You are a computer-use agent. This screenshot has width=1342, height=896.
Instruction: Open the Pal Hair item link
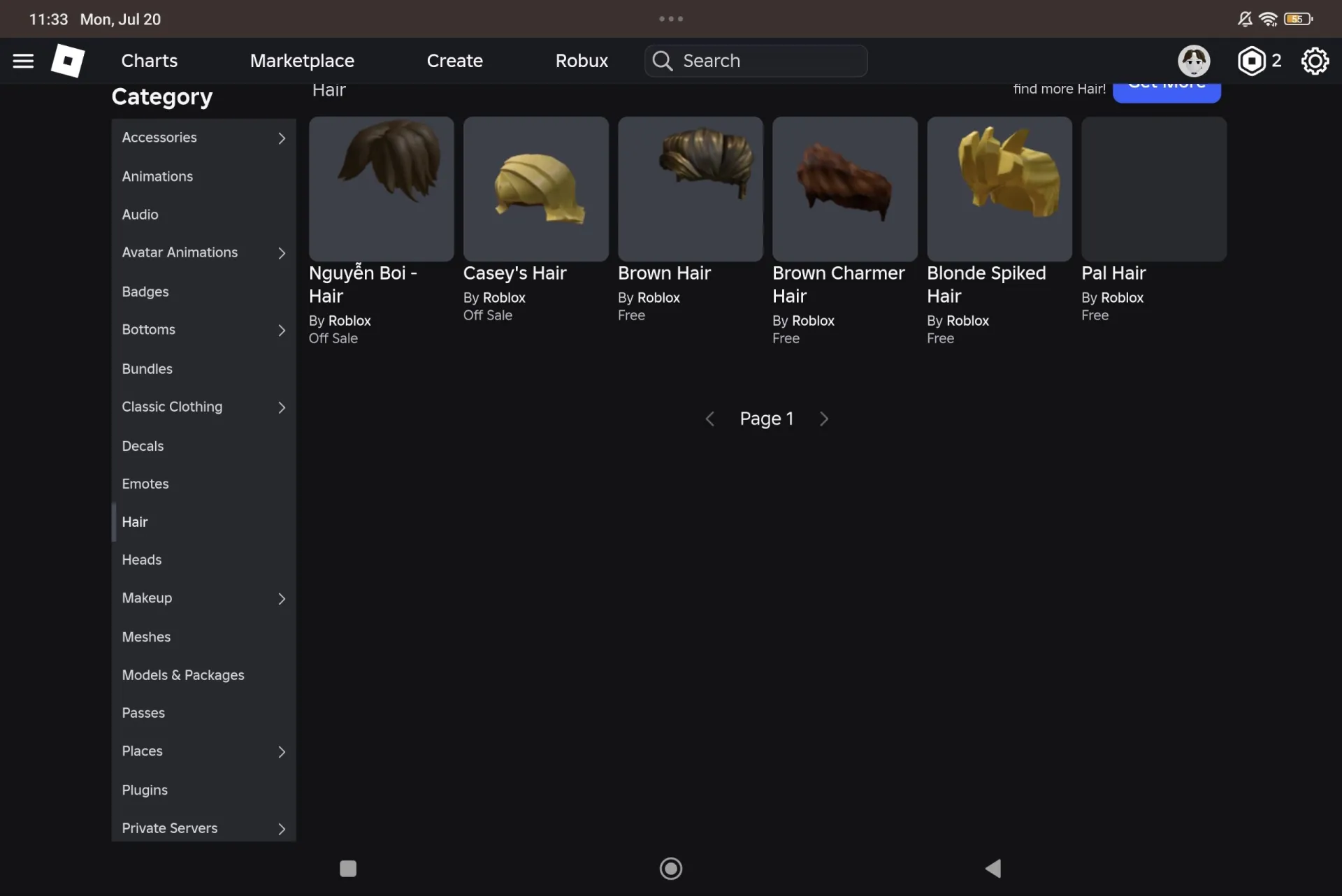click(1113, 273)
